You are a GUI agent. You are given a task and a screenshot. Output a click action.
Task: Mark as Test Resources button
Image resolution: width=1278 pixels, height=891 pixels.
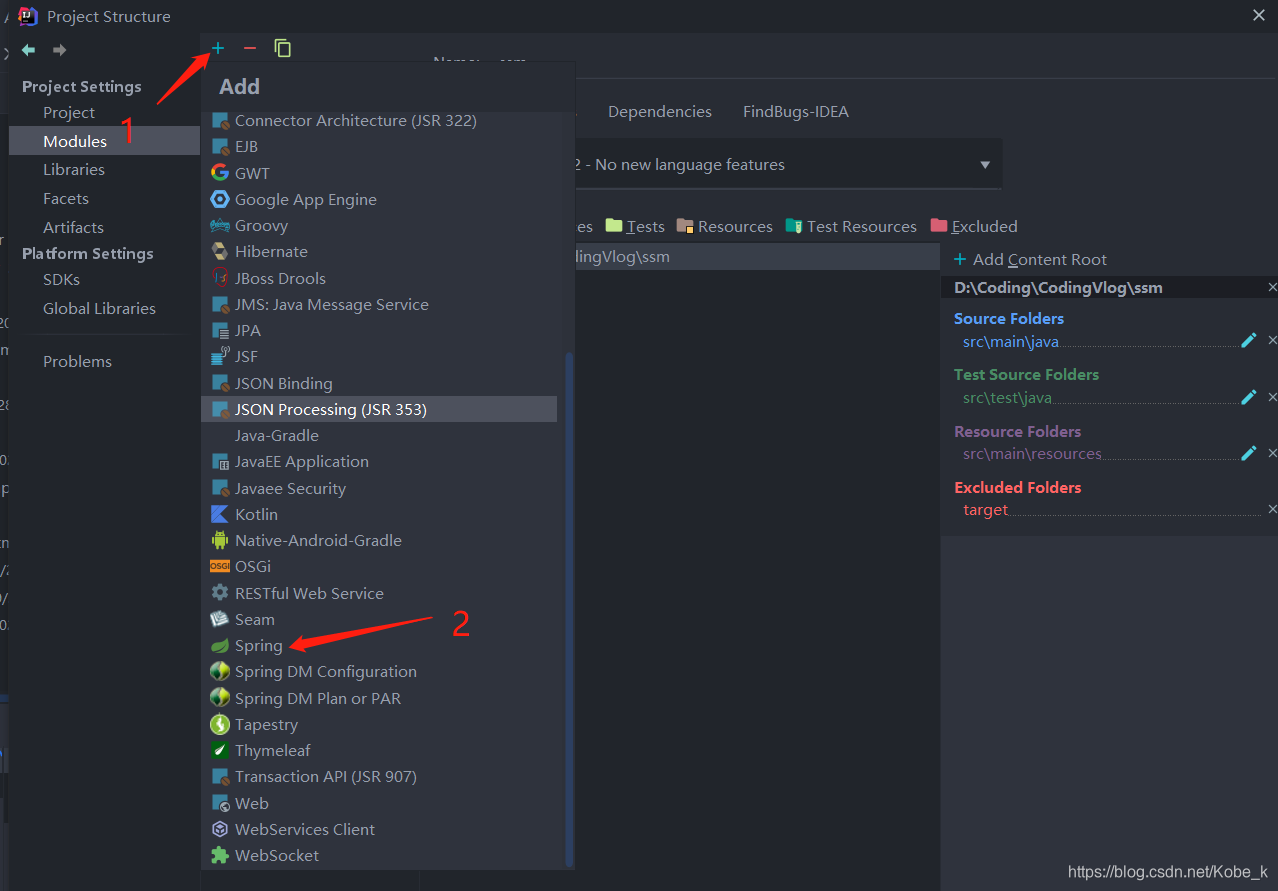[851, 227]
